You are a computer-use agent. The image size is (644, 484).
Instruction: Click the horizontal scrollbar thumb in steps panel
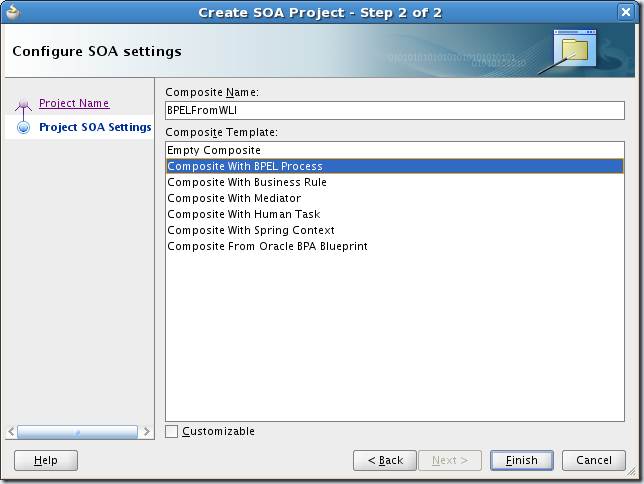pos(77,432)
